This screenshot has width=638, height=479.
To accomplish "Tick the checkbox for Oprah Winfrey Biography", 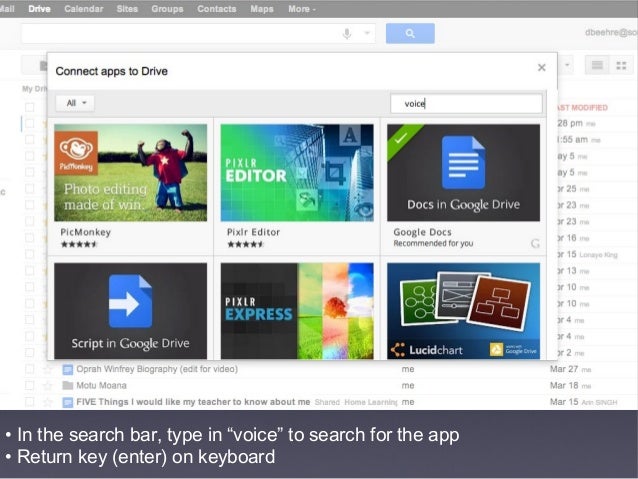I will pyautogui.click(x=29, y=369).
